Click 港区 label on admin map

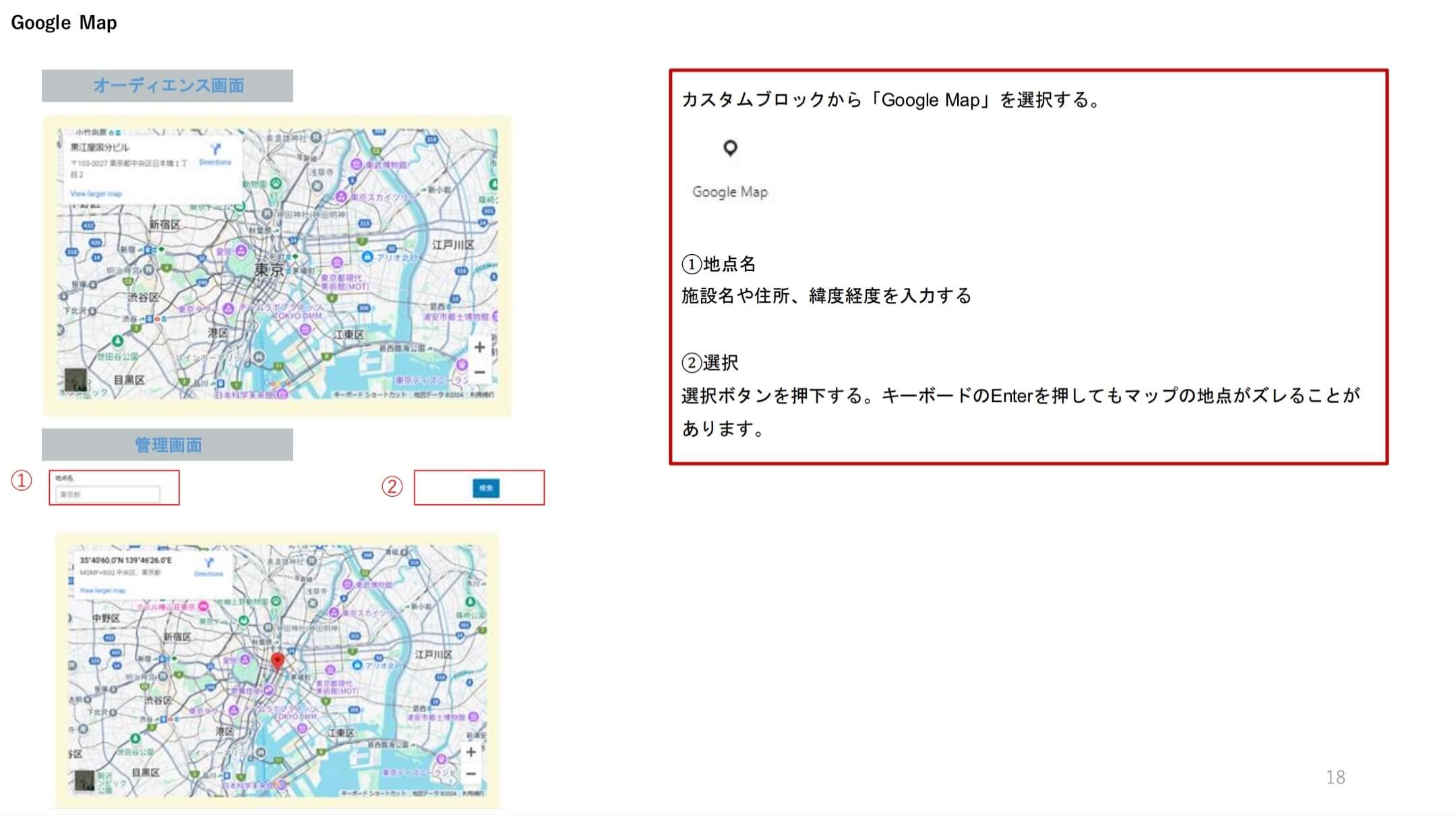[x=224, y=731]
